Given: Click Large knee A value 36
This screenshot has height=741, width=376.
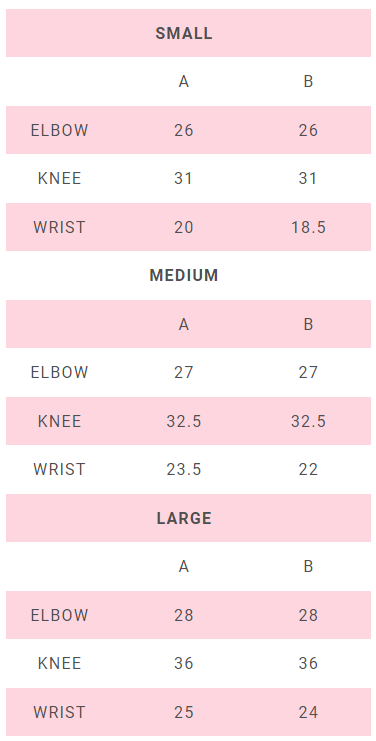Looking at the screenshot, I should [184, 663].
